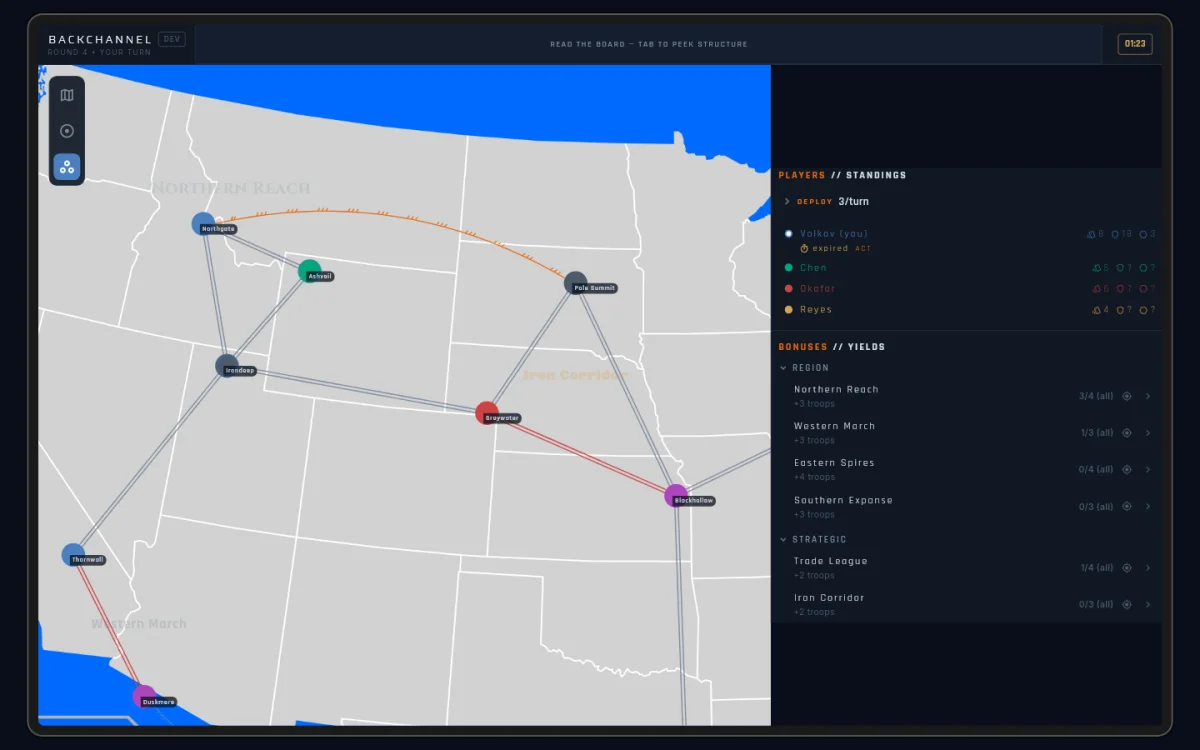Click Reyes's troop count icon
The width and height of the screenshot is (1200, 750).
point(1097,310)
